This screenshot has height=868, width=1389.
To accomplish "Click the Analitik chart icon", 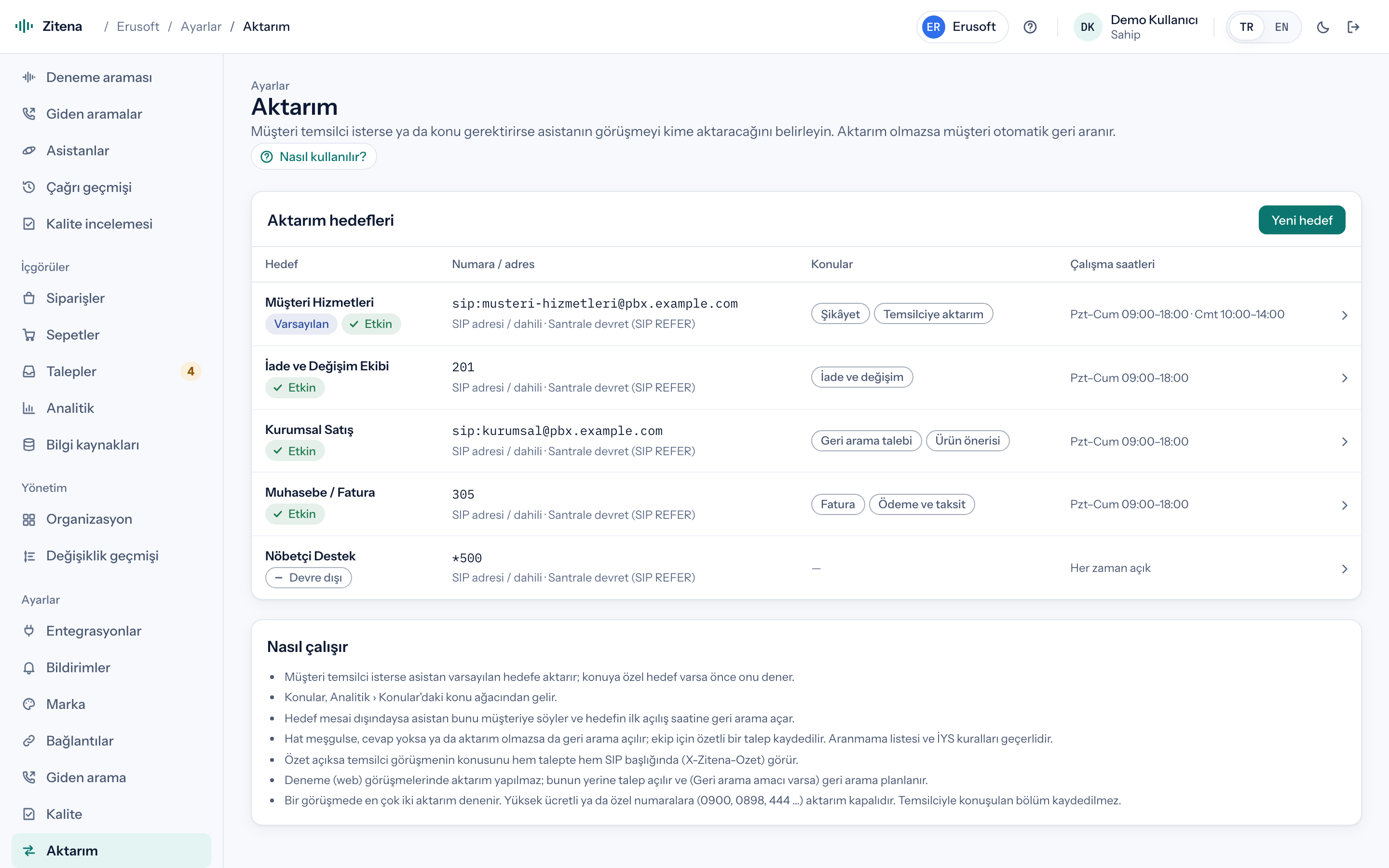I will point(29,408).
